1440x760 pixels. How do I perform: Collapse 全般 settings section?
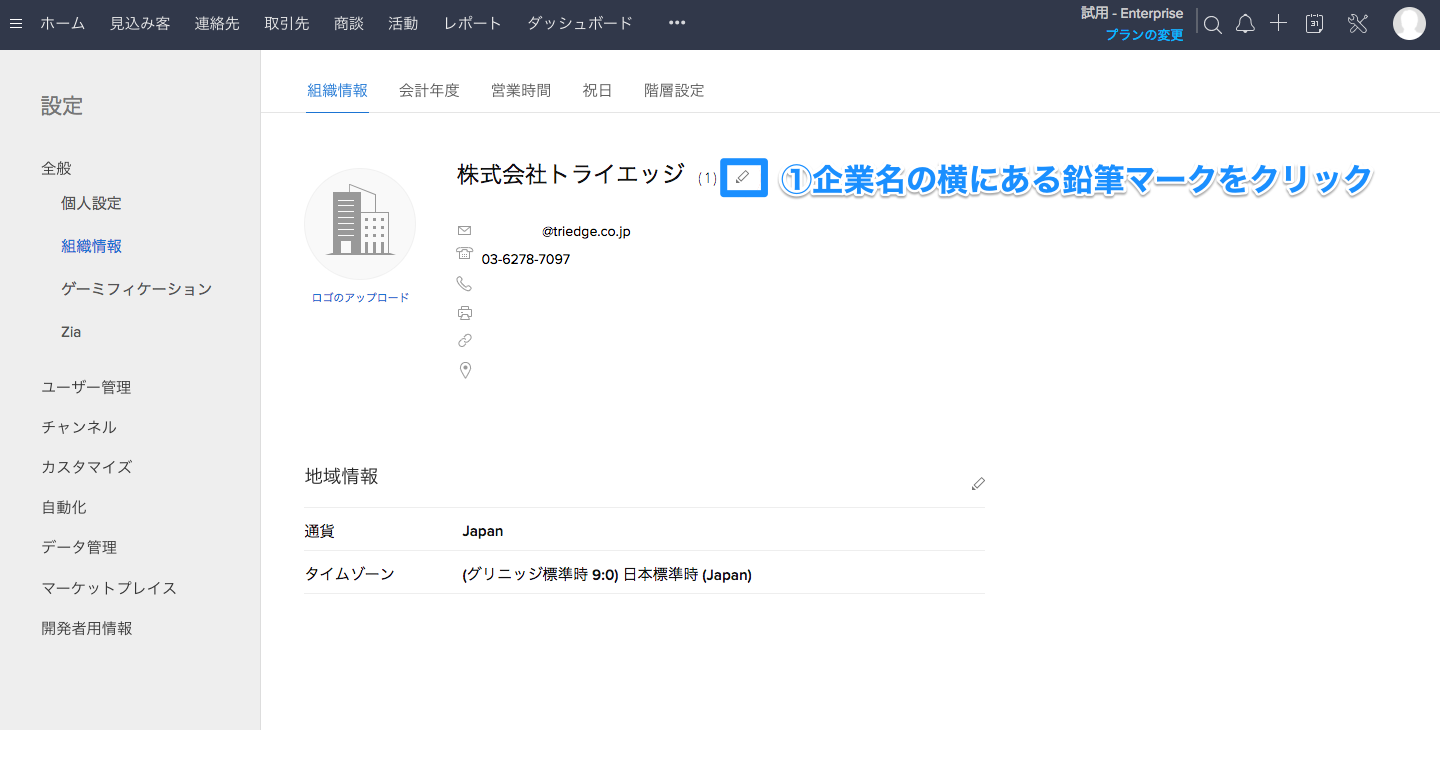point(56,168)
